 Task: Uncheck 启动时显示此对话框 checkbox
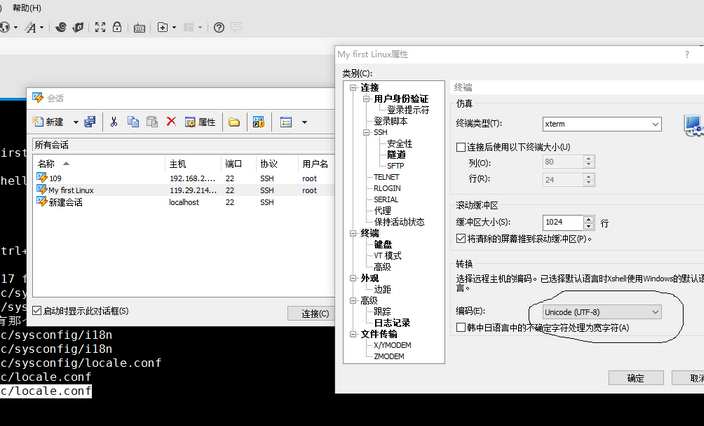(x=38, y=310)
